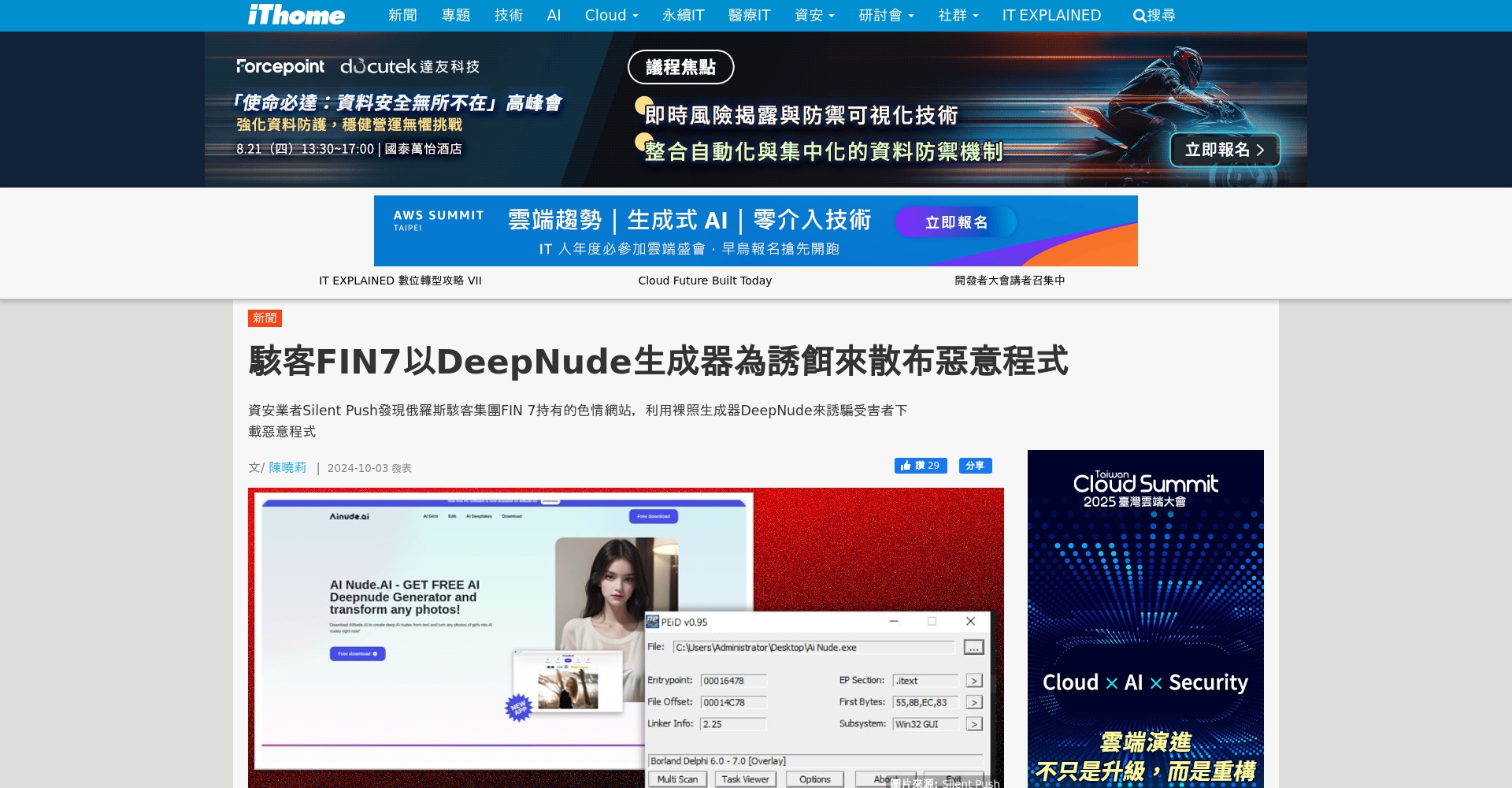Open the 永續IT menu item
This screenshot has height=788, width=1512.
coord(683,15)
